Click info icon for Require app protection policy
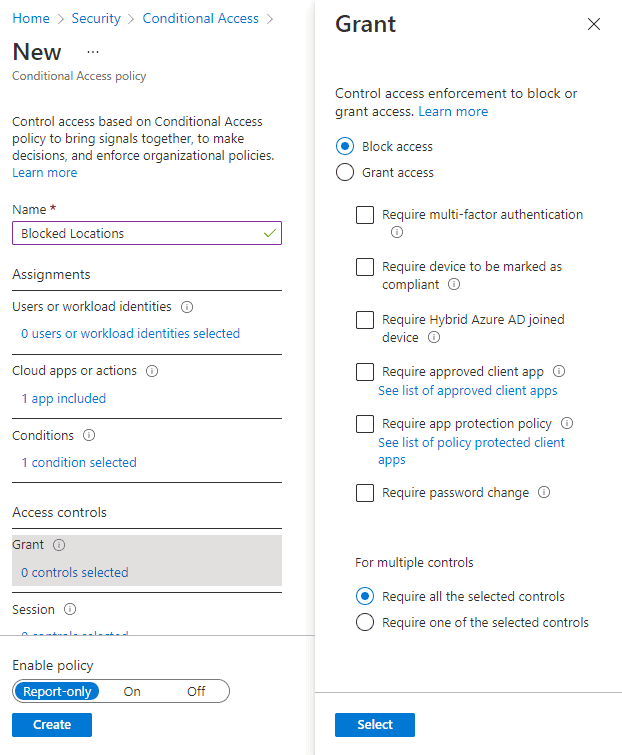 click(567, 424)
